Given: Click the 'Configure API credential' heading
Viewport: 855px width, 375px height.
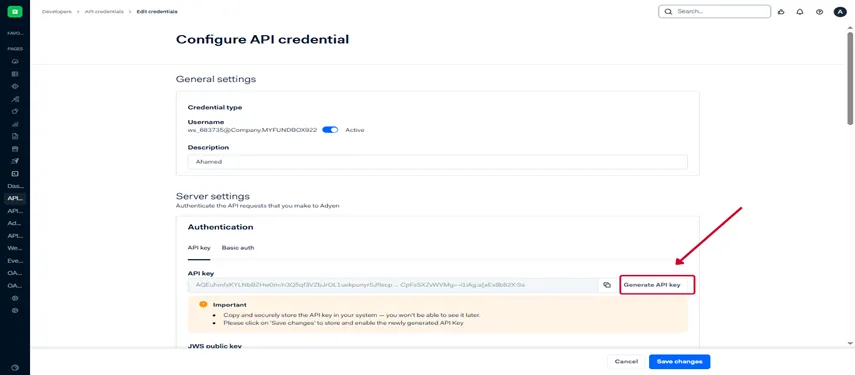Looking at the screenshot, I should tap(262, 39).
